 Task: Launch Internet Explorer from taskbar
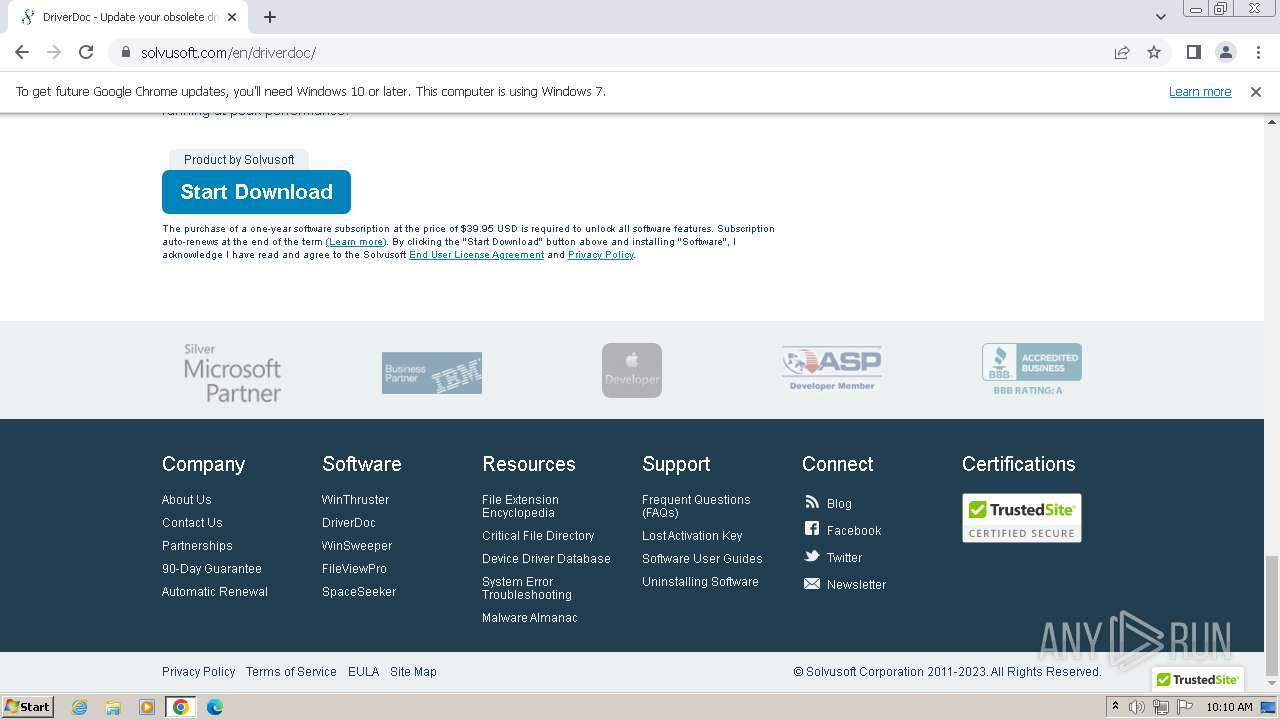(x=80, y=707)
